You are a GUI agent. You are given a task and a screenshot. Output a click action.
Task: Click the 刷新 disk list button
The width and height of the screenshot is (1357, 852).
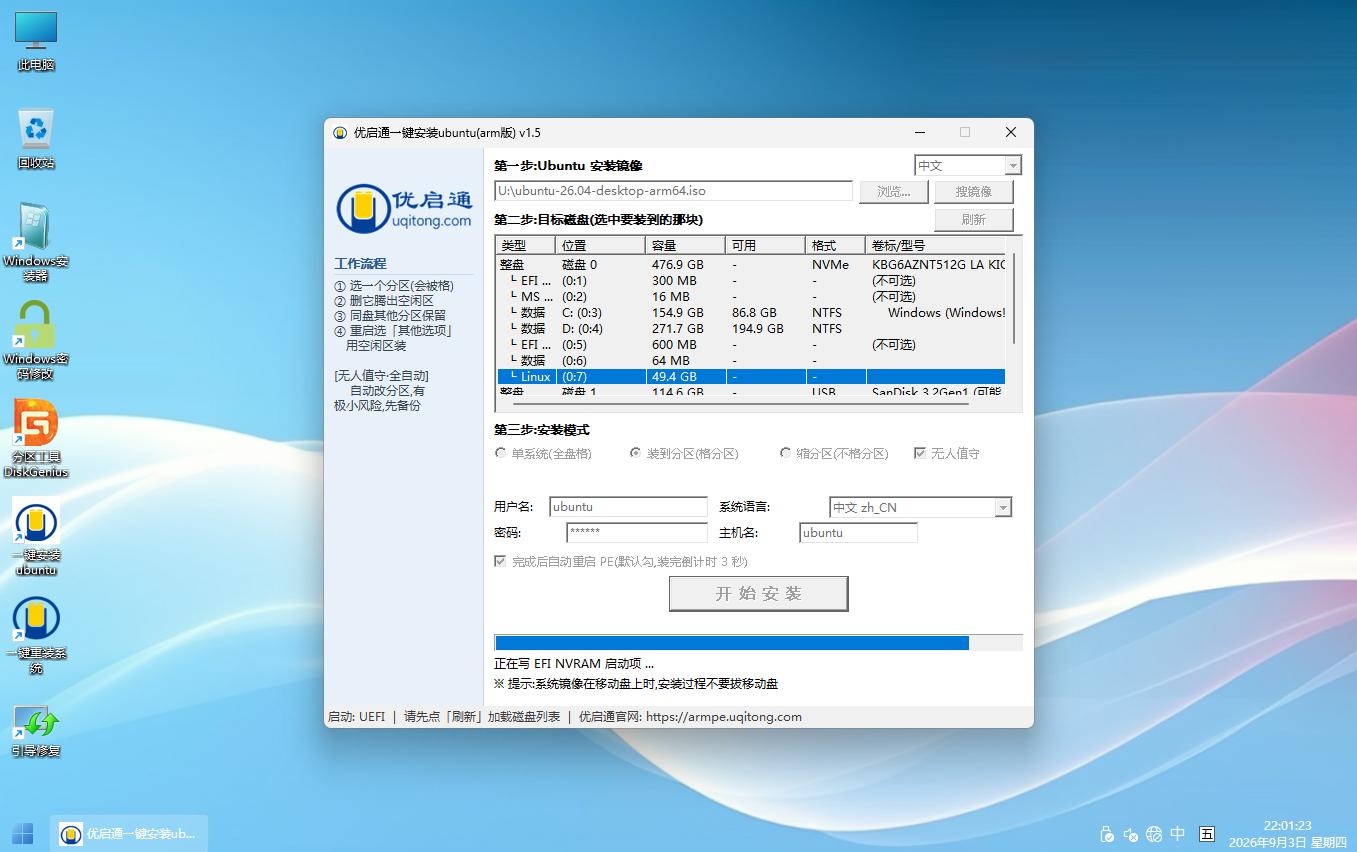coord(973,219)
